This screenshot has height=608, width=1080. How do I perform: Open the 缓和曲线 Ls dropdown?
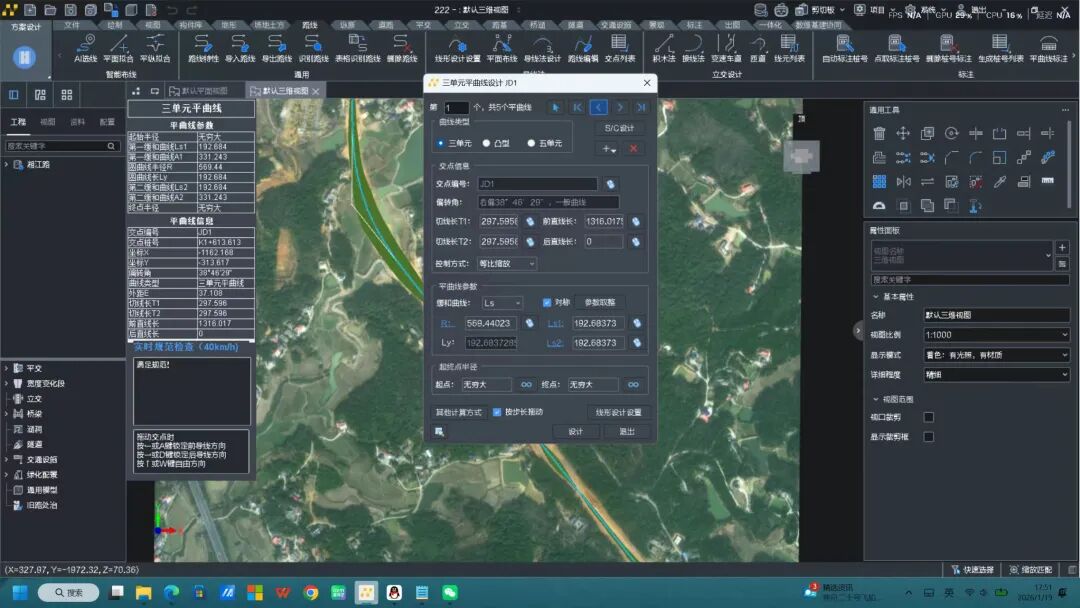pos(502,303)
